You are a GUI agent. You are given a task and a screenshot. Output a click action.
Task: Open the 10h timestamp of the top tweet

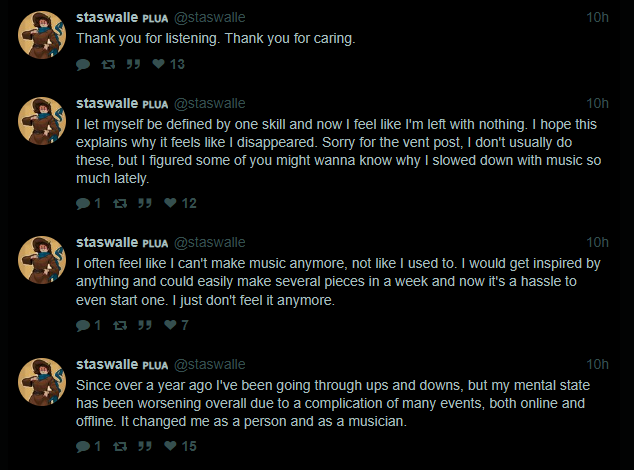click(597, 17)
